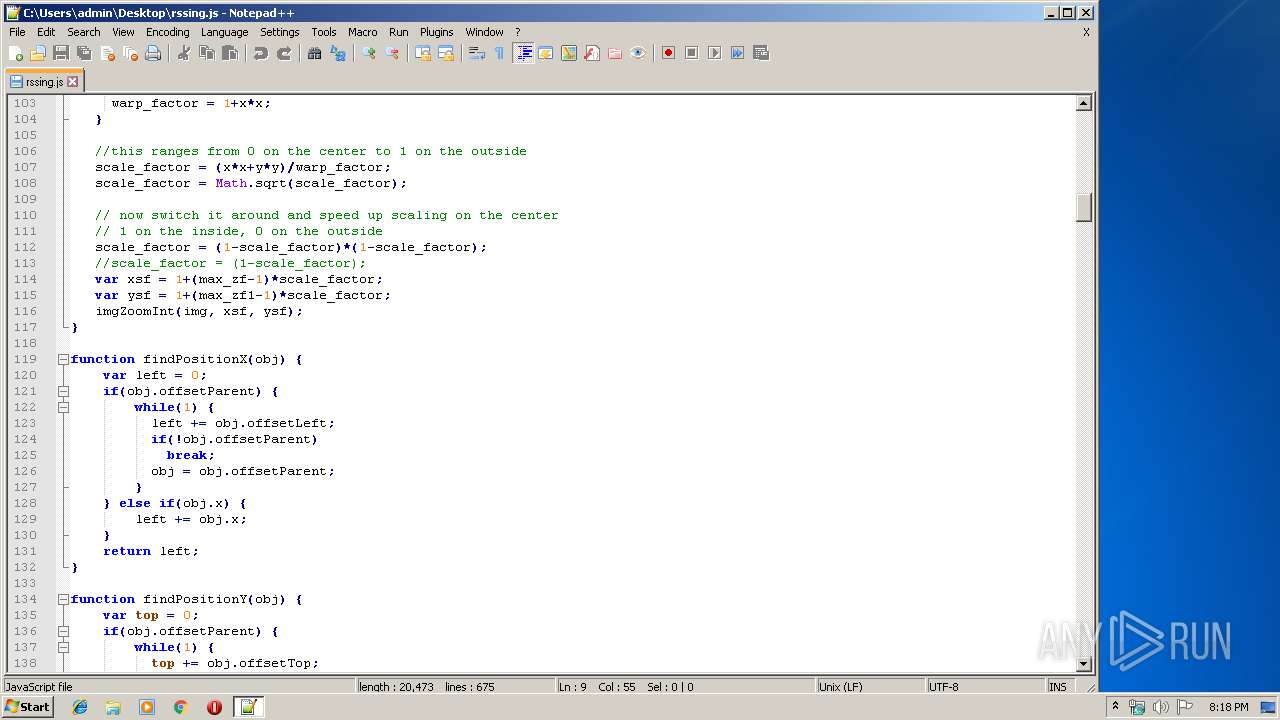Open the Folder as Workspace icon
Image resolution: width=1280 pixels, height=720 pixels.
(x=615, y=53)
